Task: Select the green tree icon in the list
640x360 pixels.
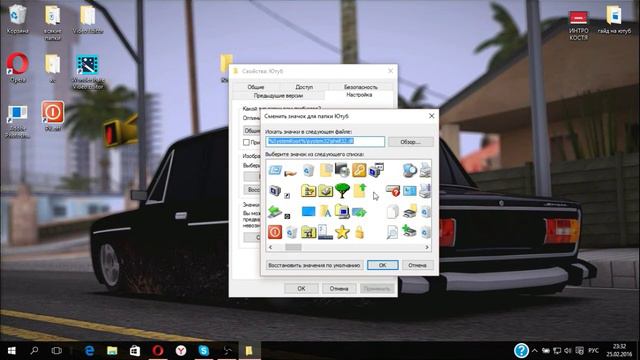Action: pos(342,190)
